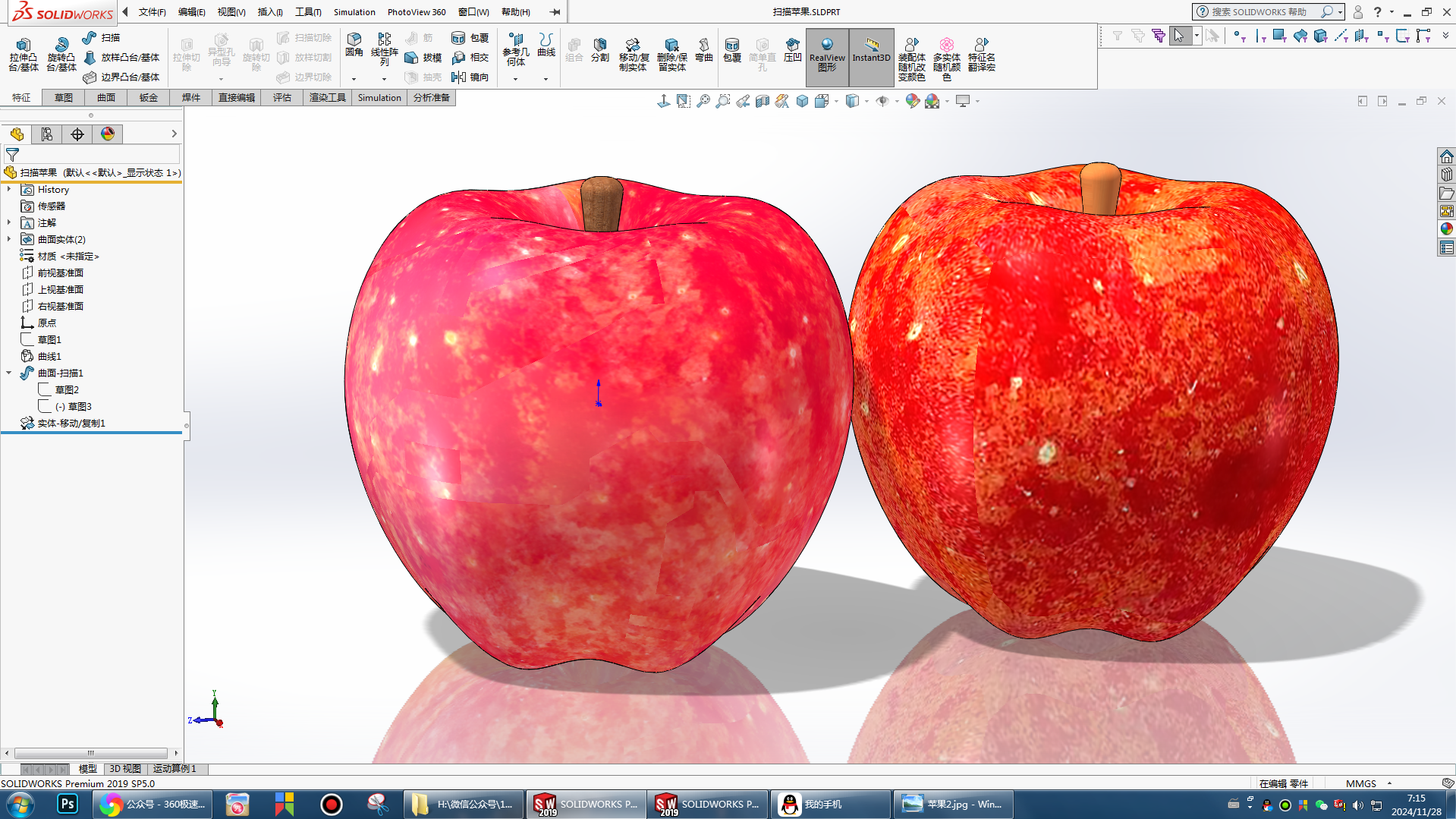
Task: Run the 特征名翻译宏 feature name macro
Action: click(982, 55)
